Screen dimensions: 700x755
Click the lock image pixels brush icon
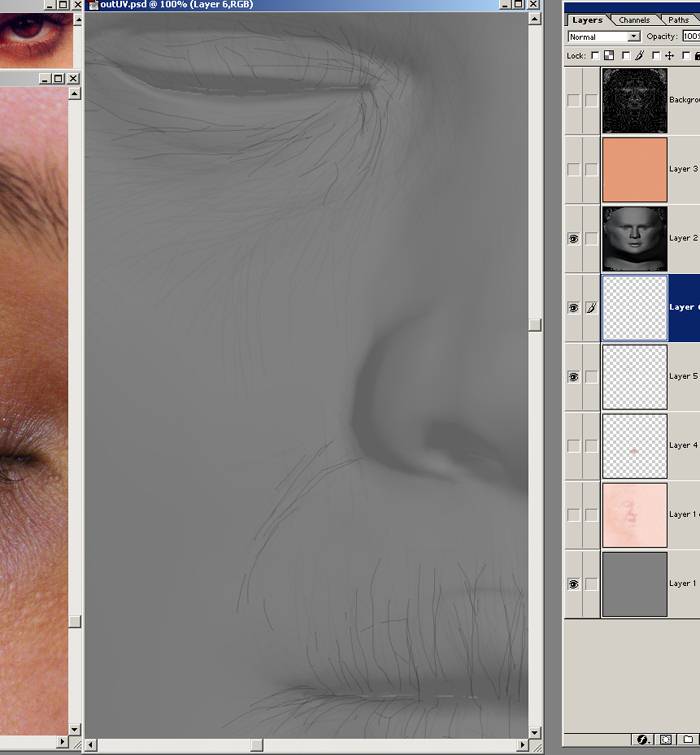(637, 56)
